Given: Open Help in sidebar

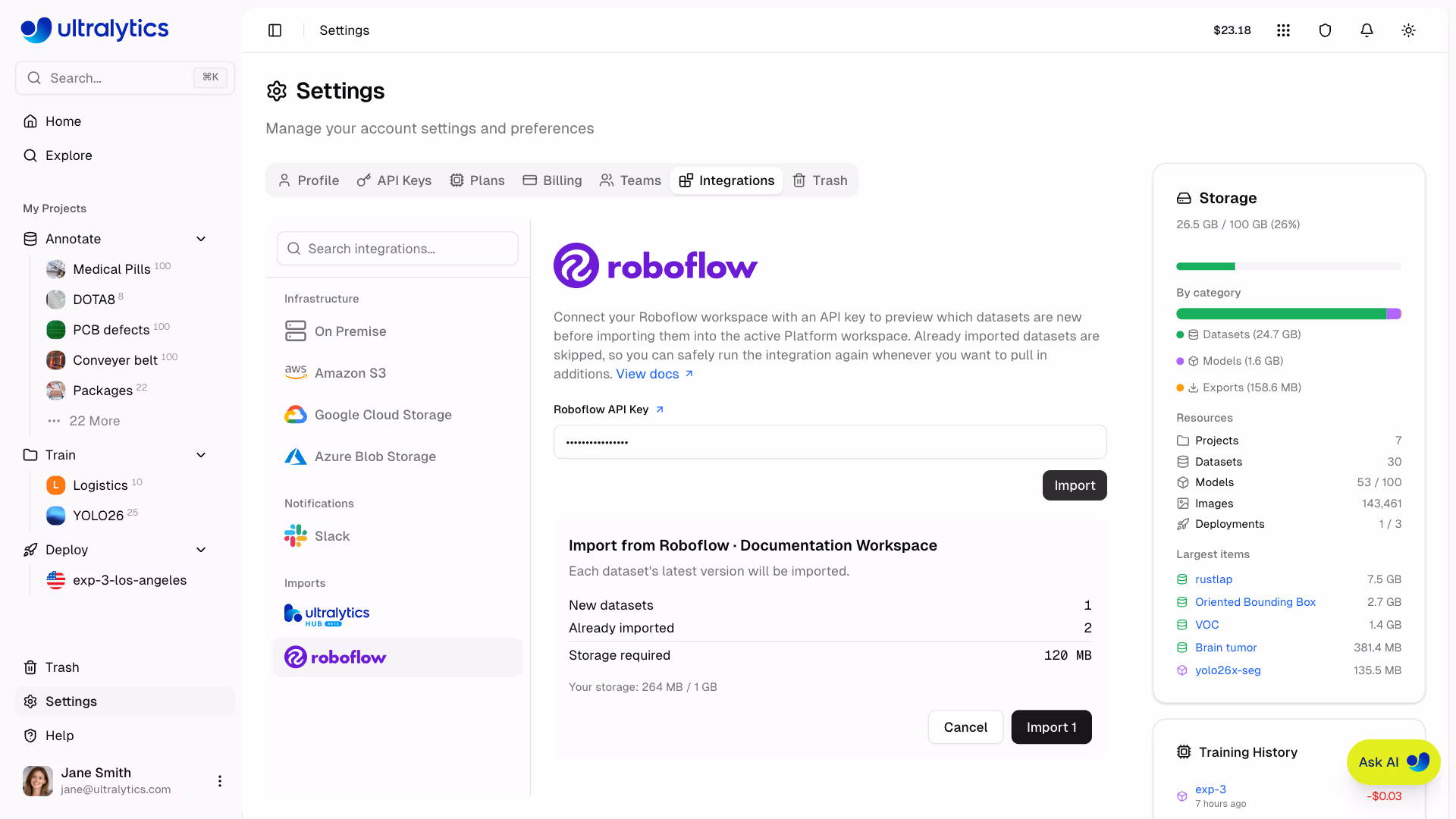Looking at the screenshot, I should [x=125, y=736].
